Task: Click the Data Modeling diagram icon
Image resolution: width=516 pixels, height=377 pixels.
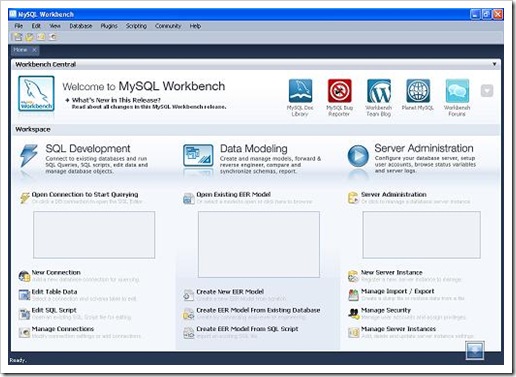Action: click(x=198, y=155)
